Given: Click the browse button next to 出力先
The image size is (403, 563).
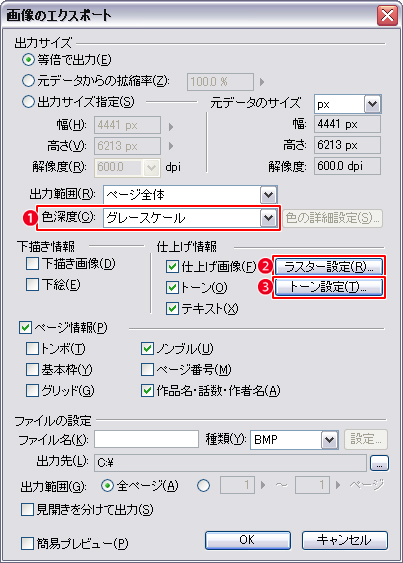Looking at the screenshot, I should [x=379, y=463].
